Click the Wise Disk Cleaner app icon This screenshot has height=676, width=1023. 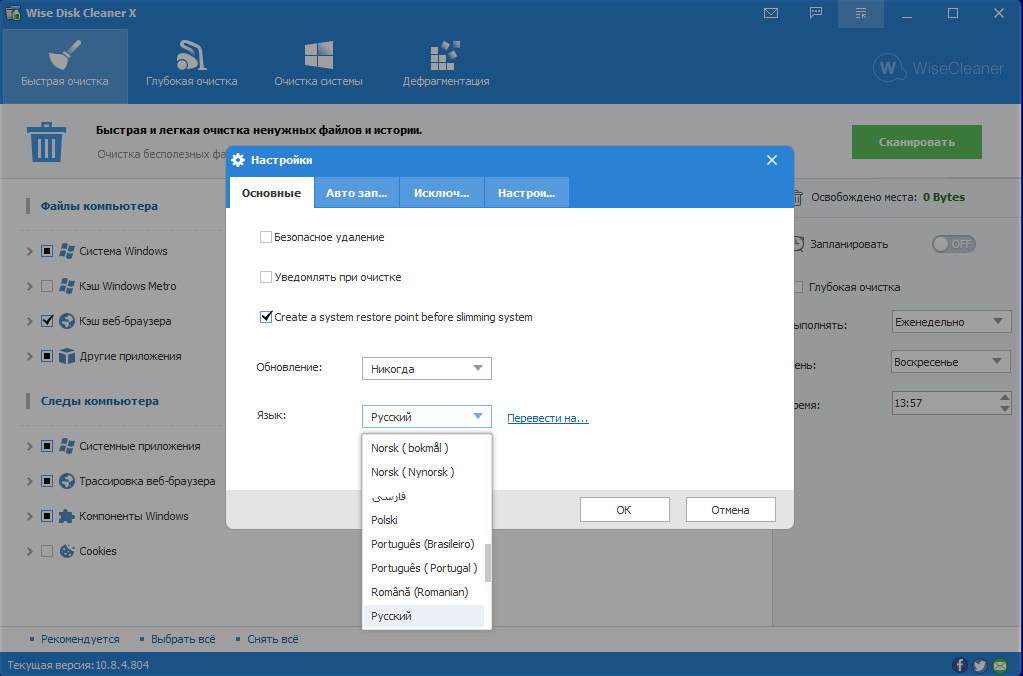(12, 13)
